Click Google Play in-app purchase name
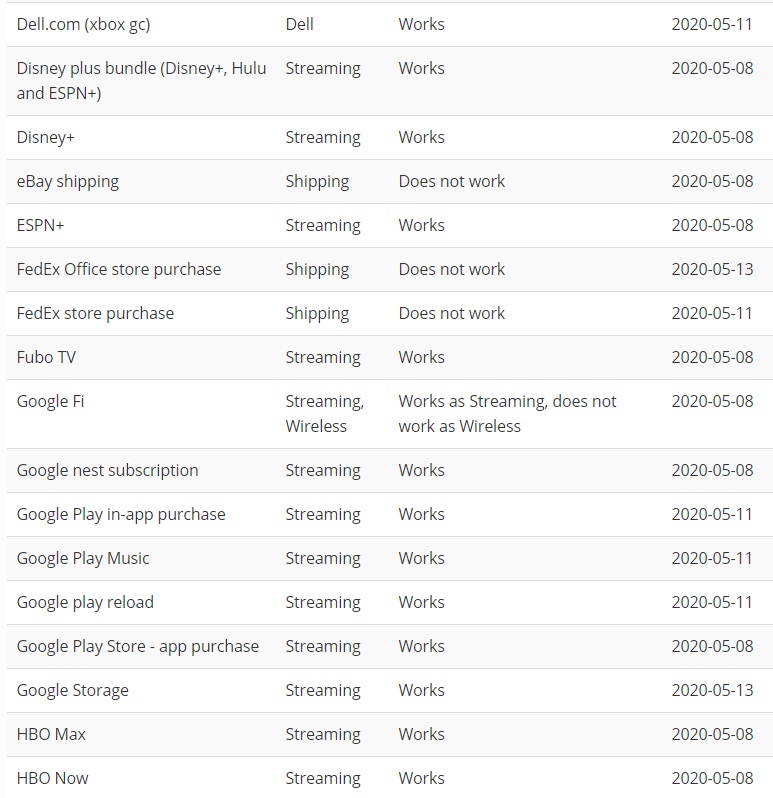This screenshot has height=798, width=773. 121,515
